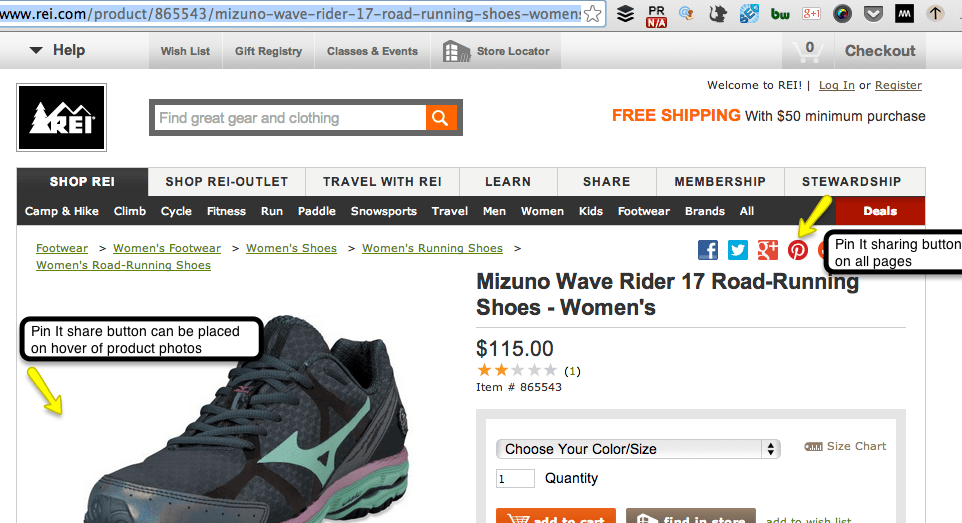Expand the Help dropdown
This screenshot has width=962, height=523.
pos(57,50)
